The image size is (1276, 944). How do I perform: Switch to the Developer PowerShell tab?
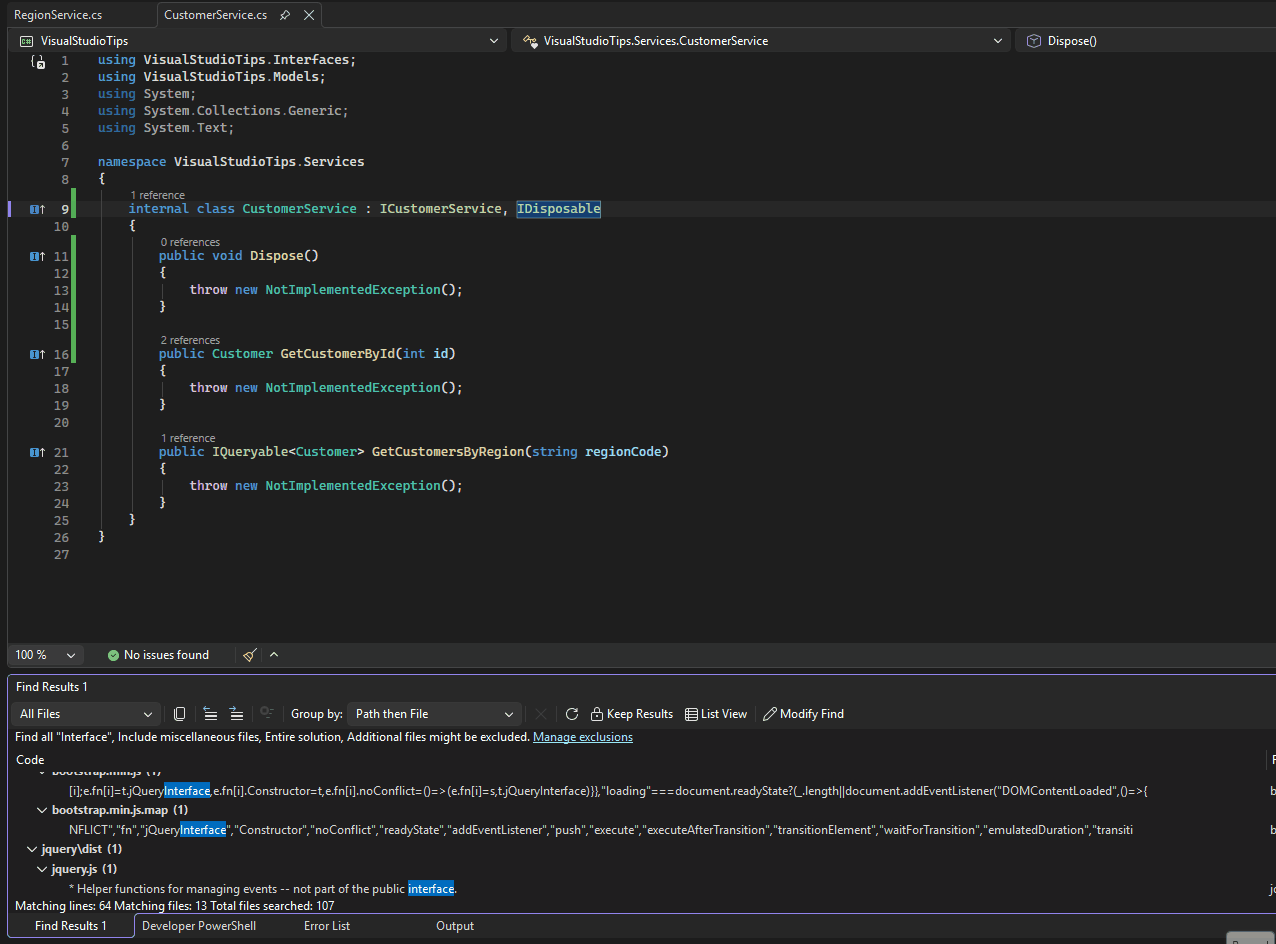click(199, 926)
